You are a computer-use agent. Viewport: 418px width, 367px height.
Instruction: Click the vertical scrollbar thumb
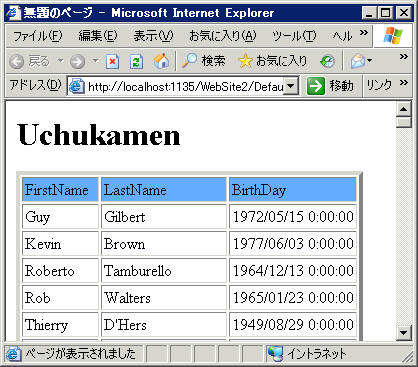404,122
